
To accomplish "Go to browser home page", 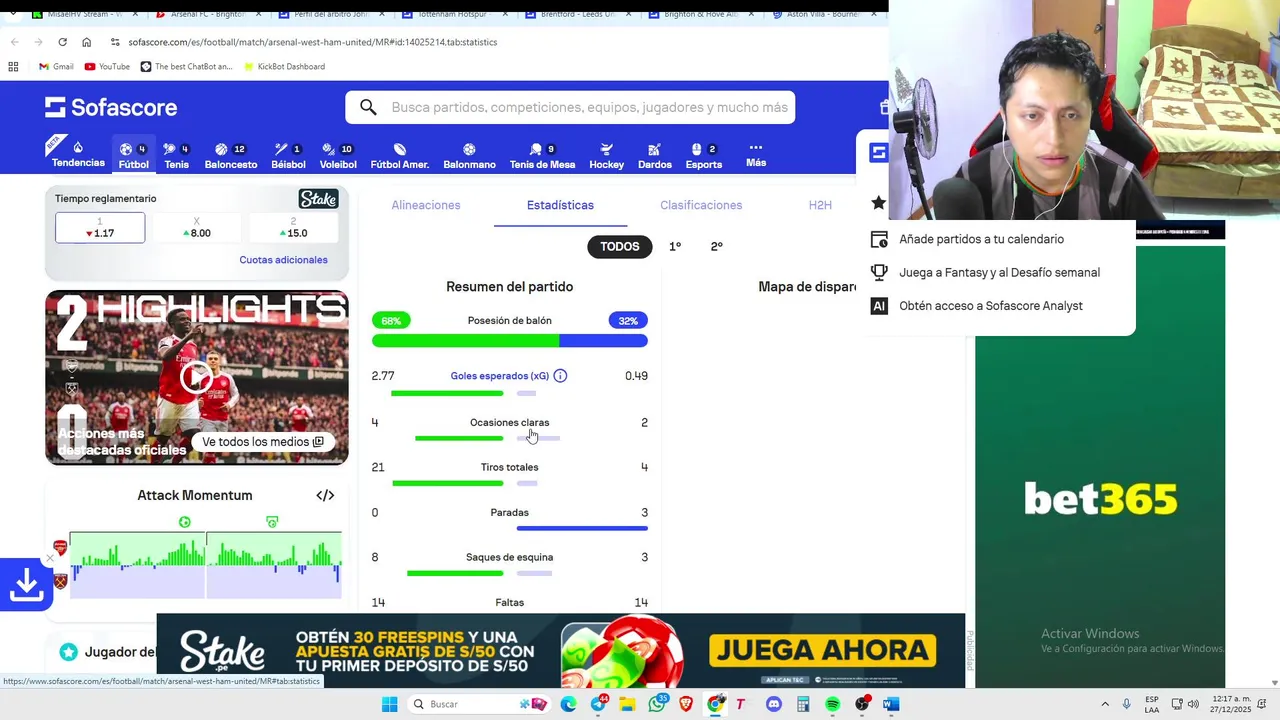I will point(86,42).
